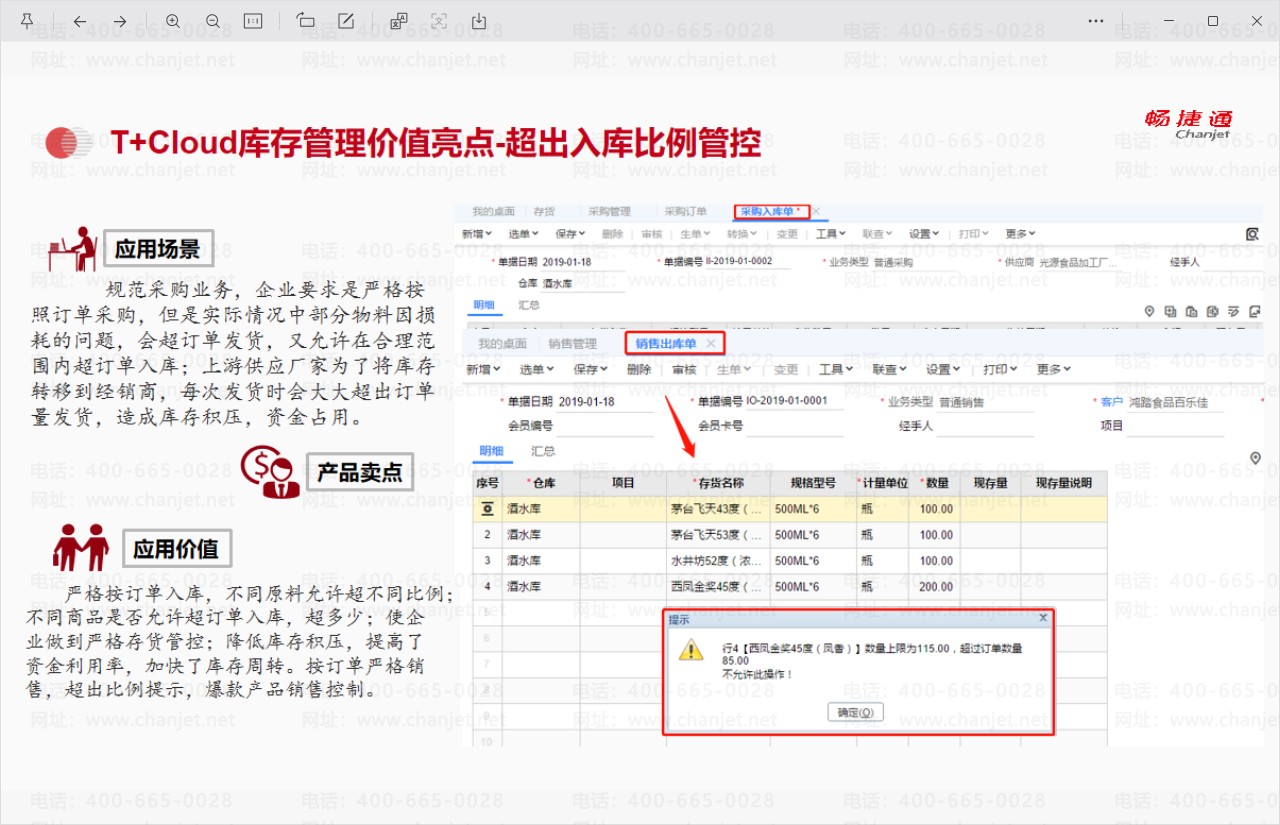This screenshot has height=825, width=1280.
Task: Open the image edit tool
Action: pos(346,21)
